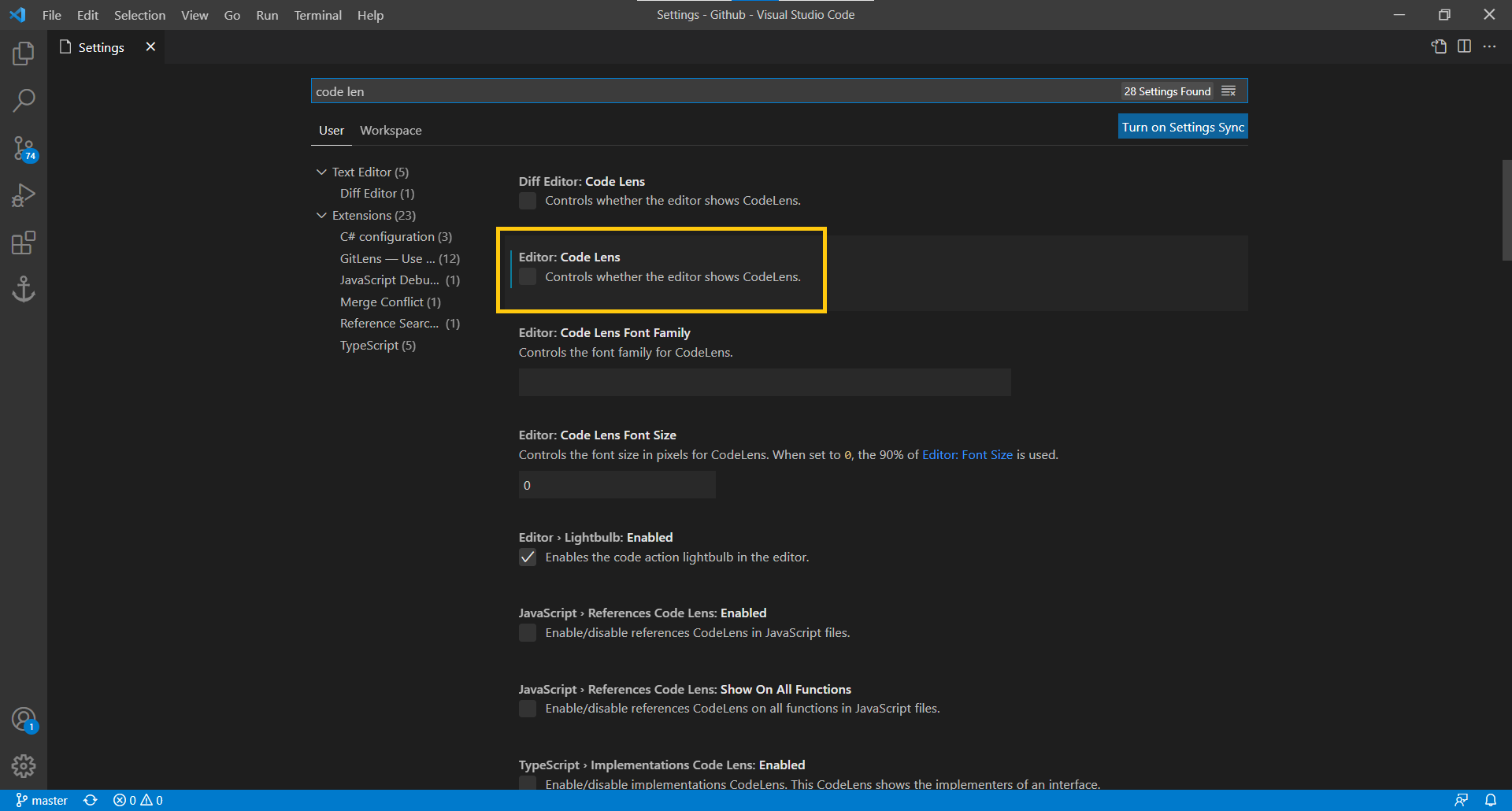The image size is (1512, 811).
Task: Open the Help menu
Action: [x=370, y=15]
